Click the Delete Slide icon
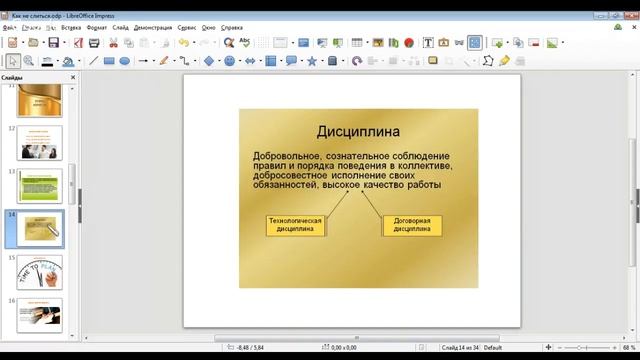 coord(534,42)
